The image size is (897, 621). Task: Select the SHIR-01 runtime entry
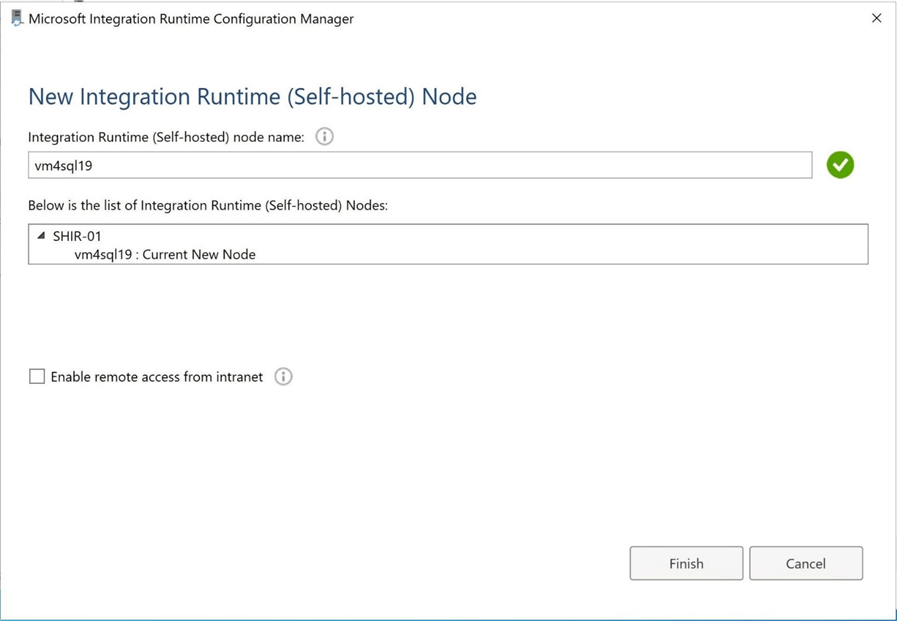point(77,236)
